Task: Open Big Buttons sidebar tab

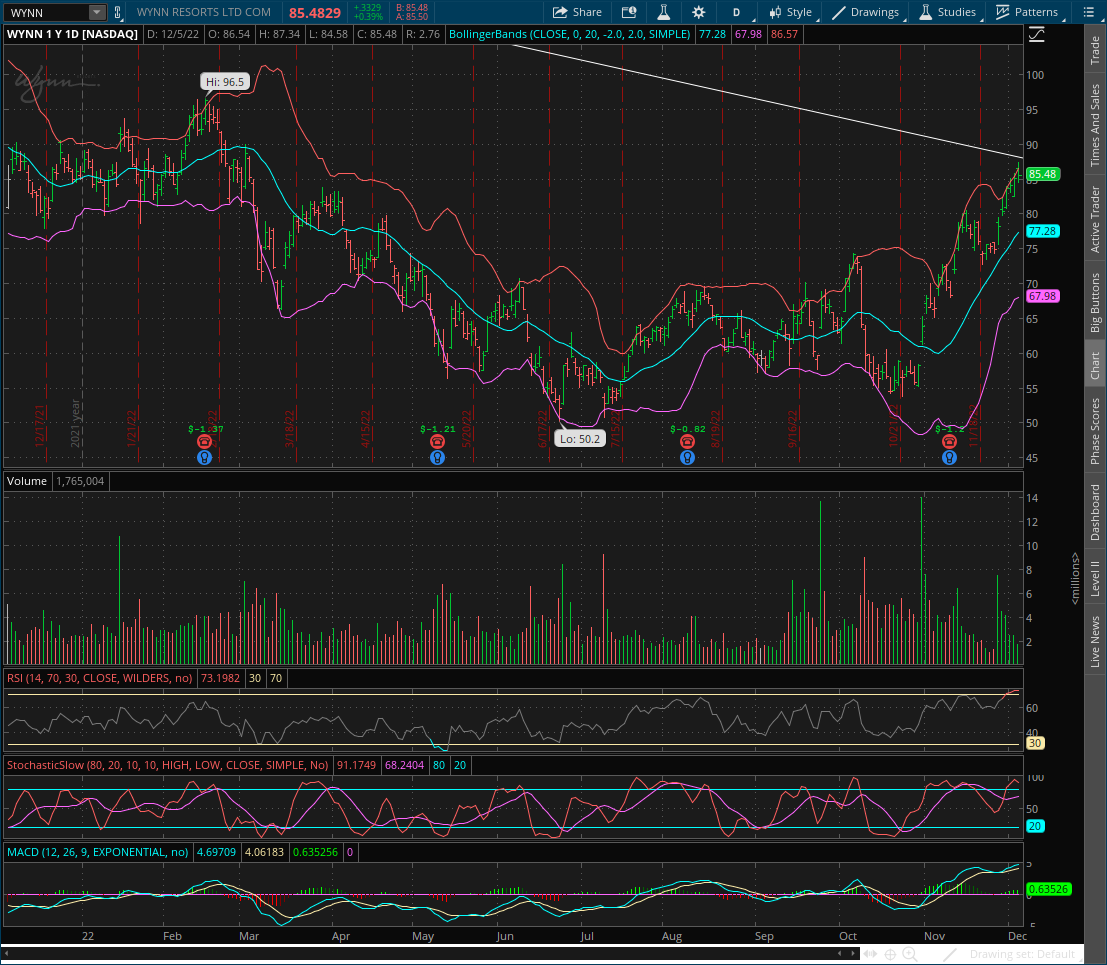Action: pos(1095,303)
